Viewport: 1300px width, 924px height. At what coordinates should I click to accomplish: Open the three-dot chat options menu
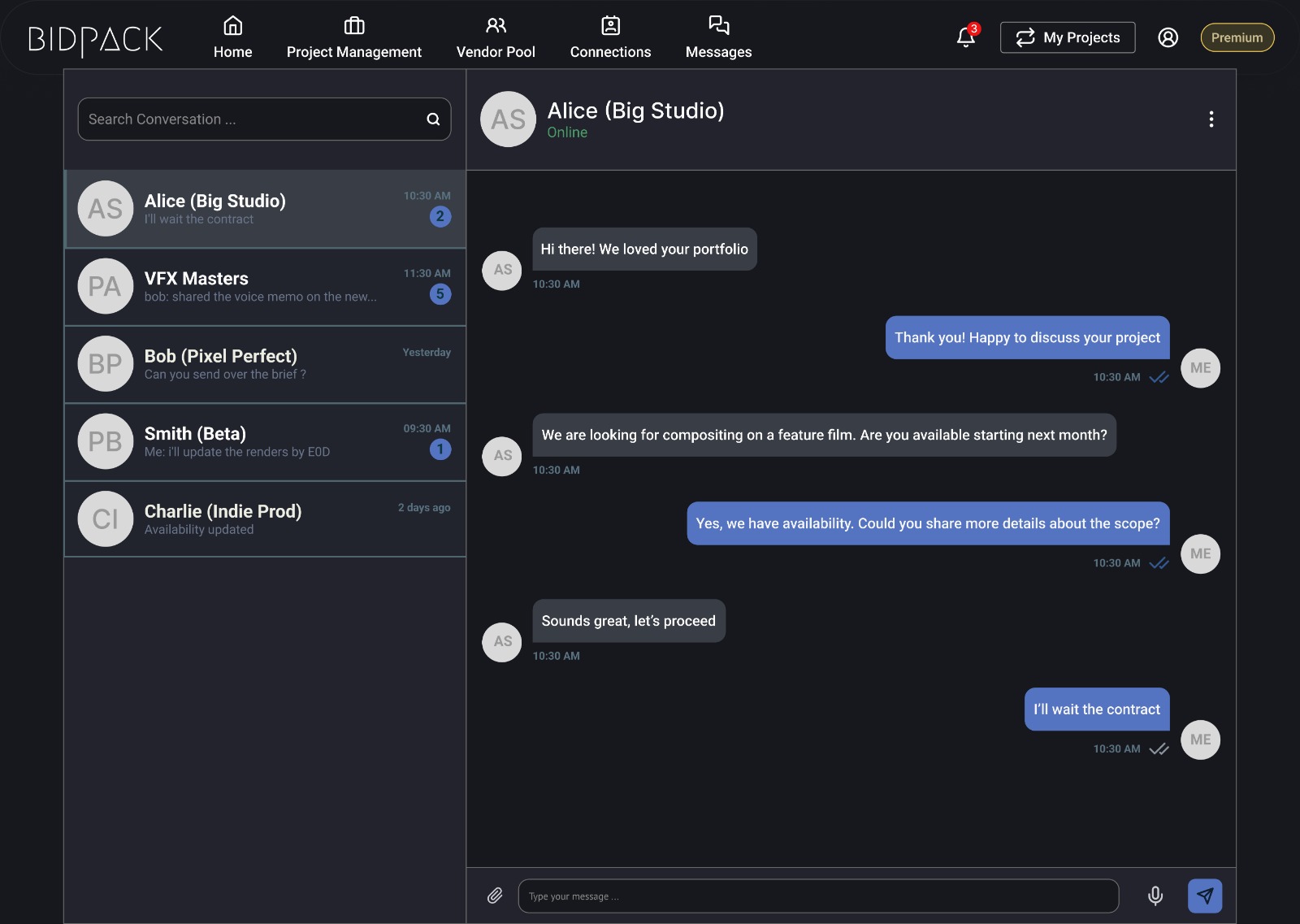click(x=1211, y=119)
